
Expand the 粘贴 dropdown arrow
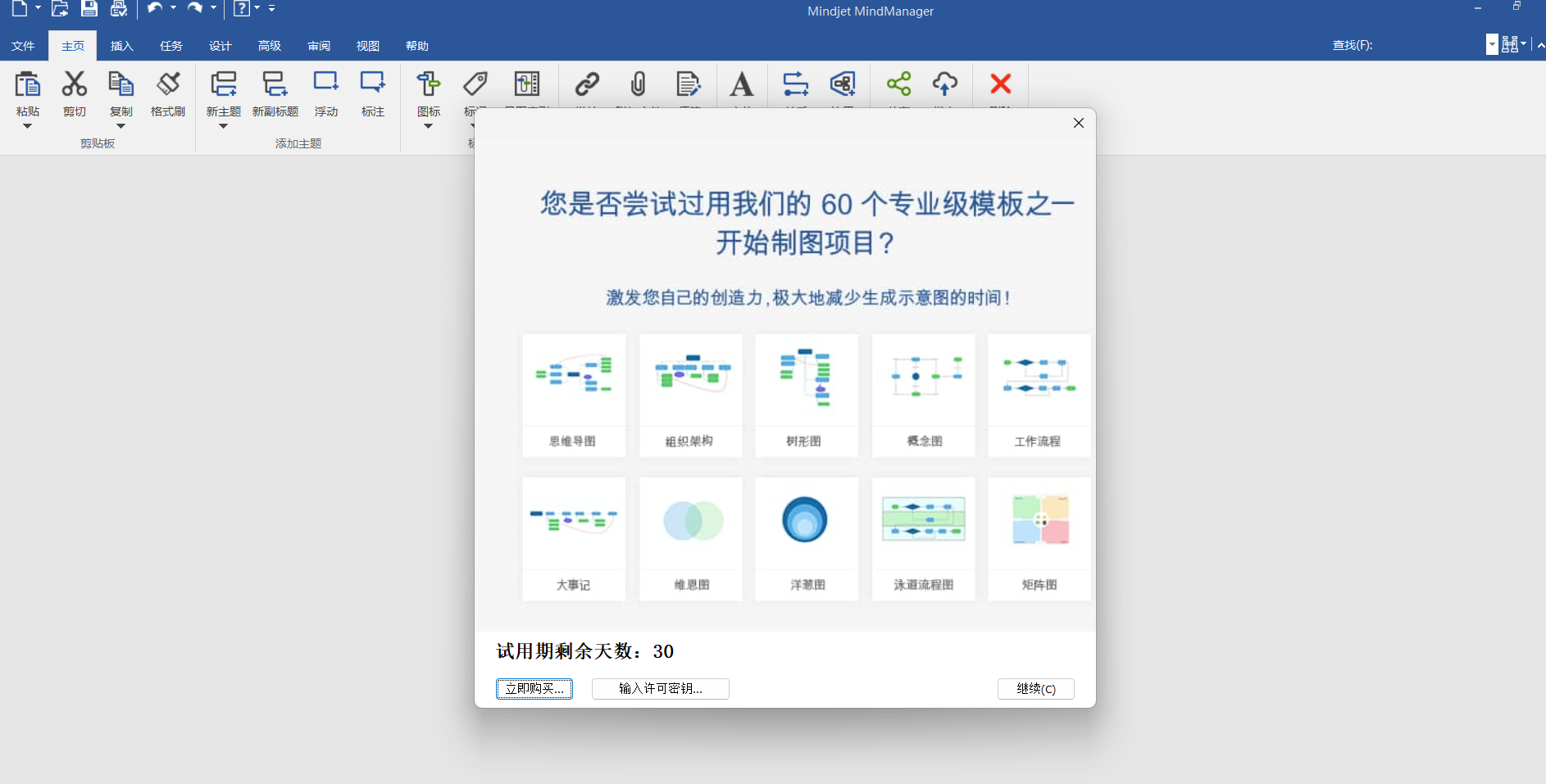point(27,126)
